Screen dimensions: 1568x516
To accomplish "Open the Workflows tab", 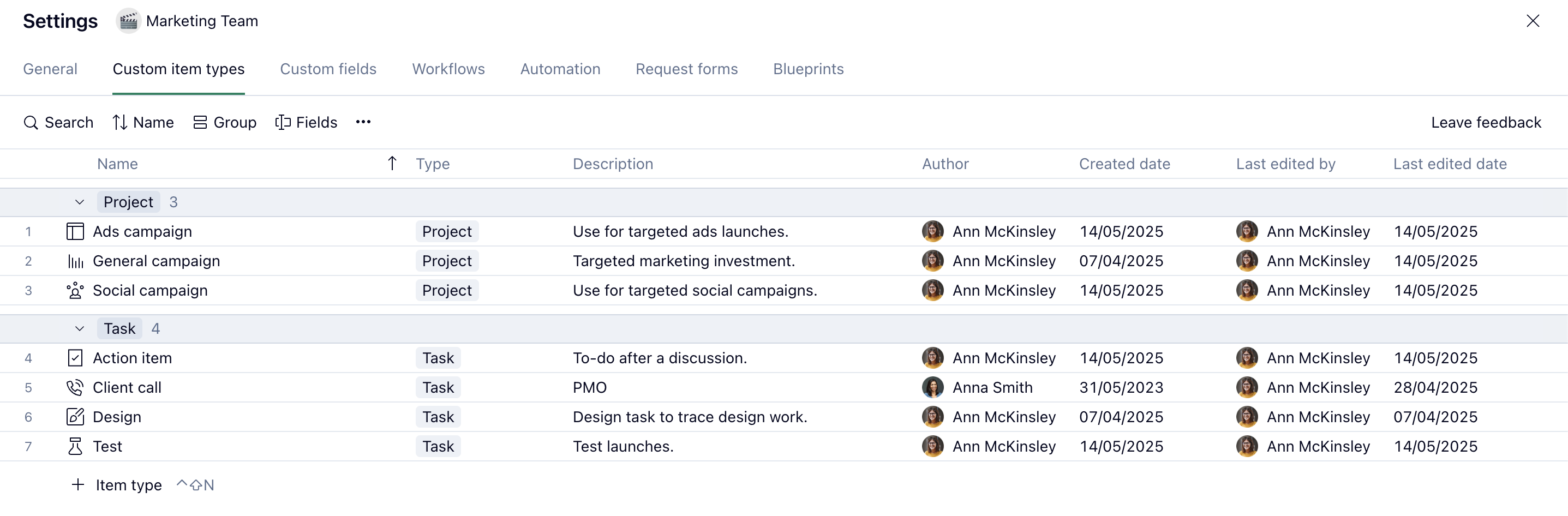I will [x=448, y=69].
